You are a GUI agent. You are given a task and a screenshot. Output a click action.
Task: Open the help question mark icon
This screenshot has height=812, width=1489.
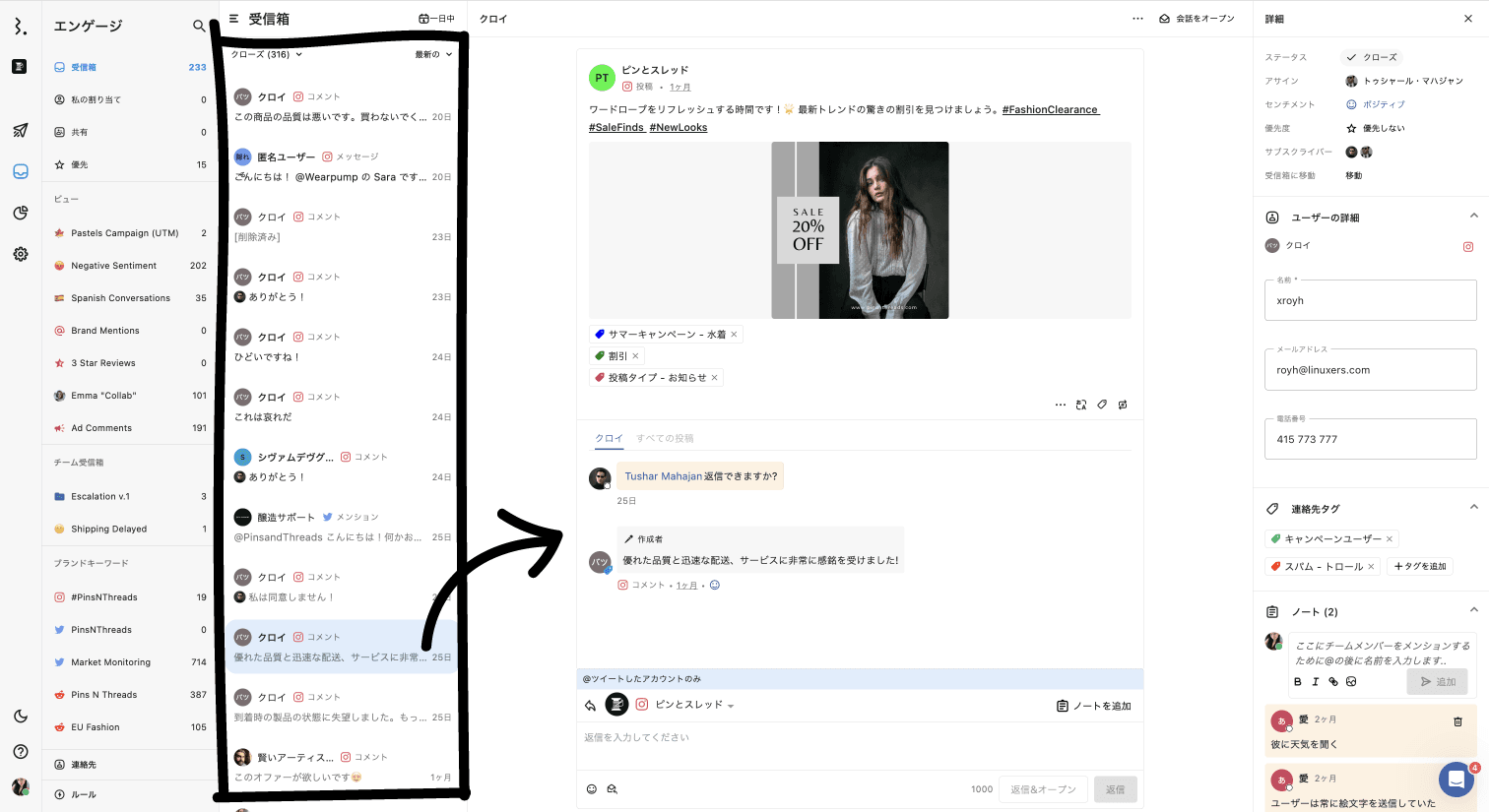click(21, 752)
